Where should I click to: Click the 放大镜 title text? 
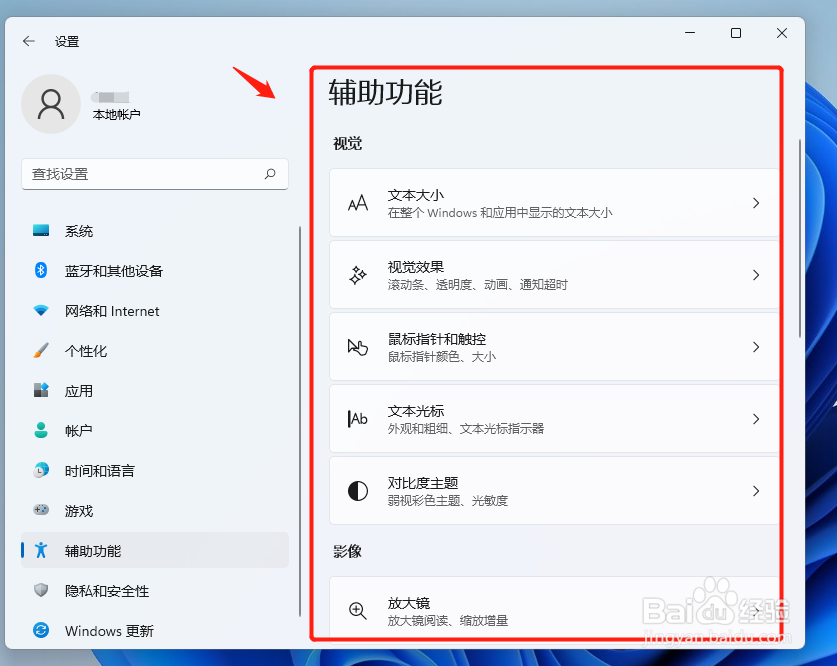409,603
